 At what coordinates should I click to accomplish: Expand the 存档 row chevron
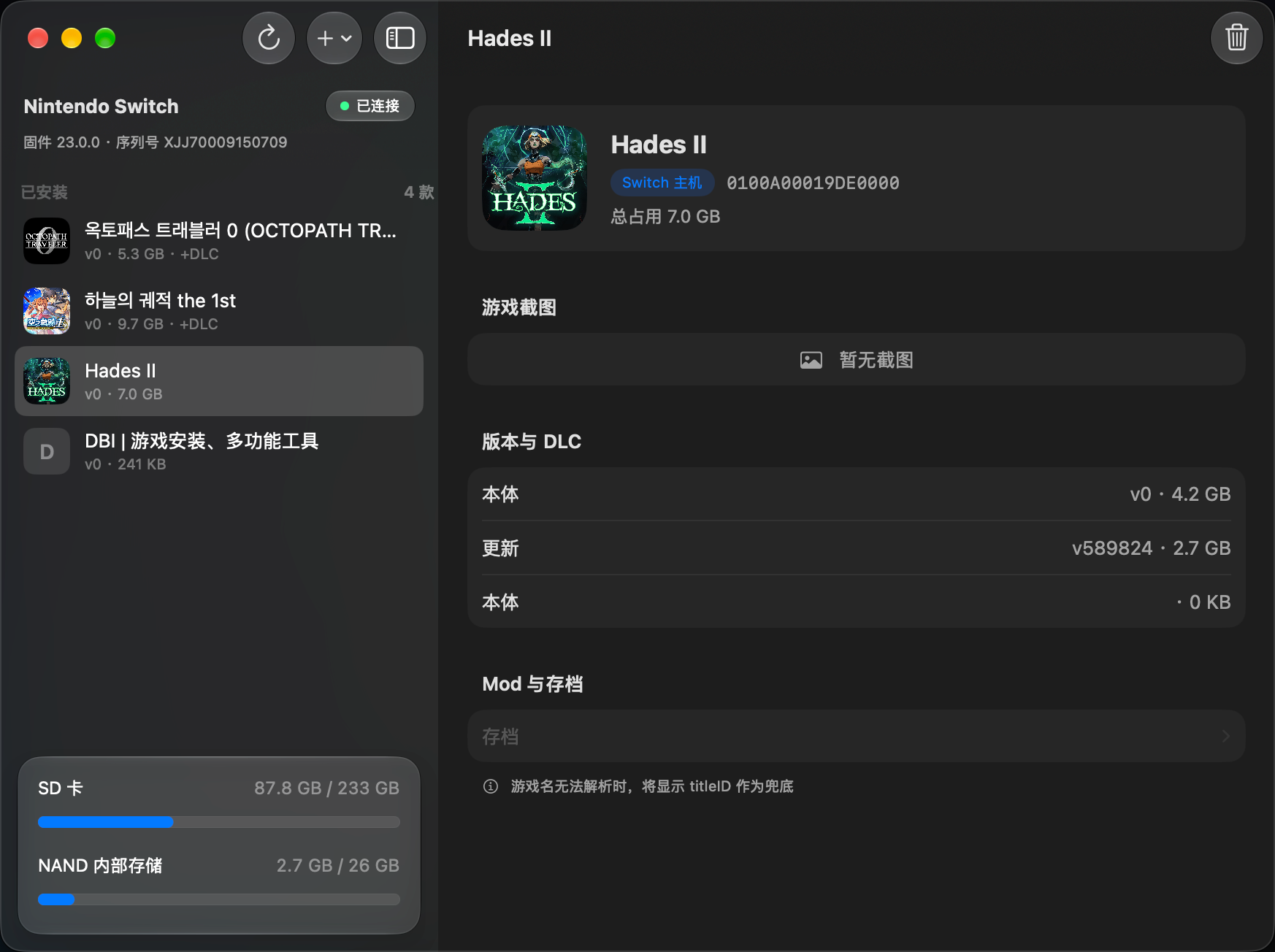(x=1226, y=737)
